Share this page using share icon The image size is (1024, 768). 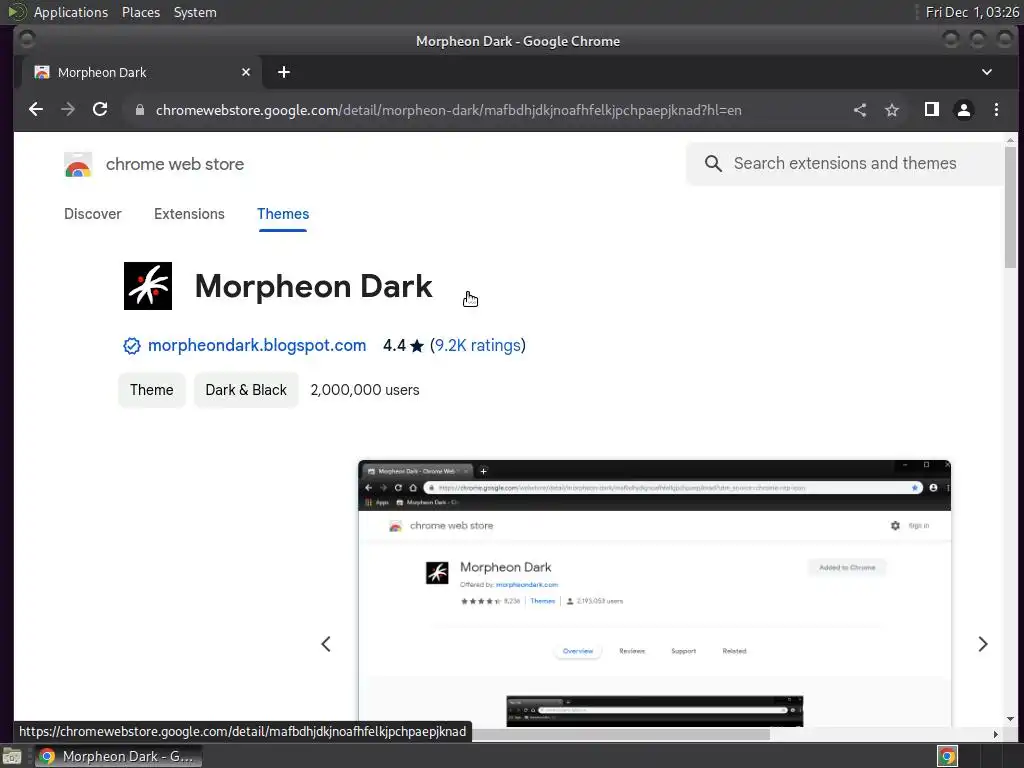pyautogui.click(x=860, y=110)
